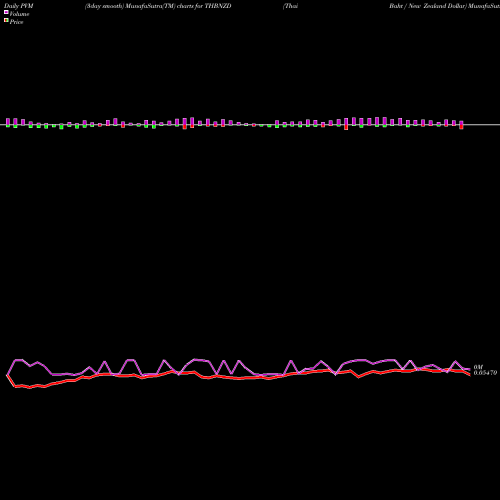
Task: Click the '0M' volume value label
Action: point(478,367)
